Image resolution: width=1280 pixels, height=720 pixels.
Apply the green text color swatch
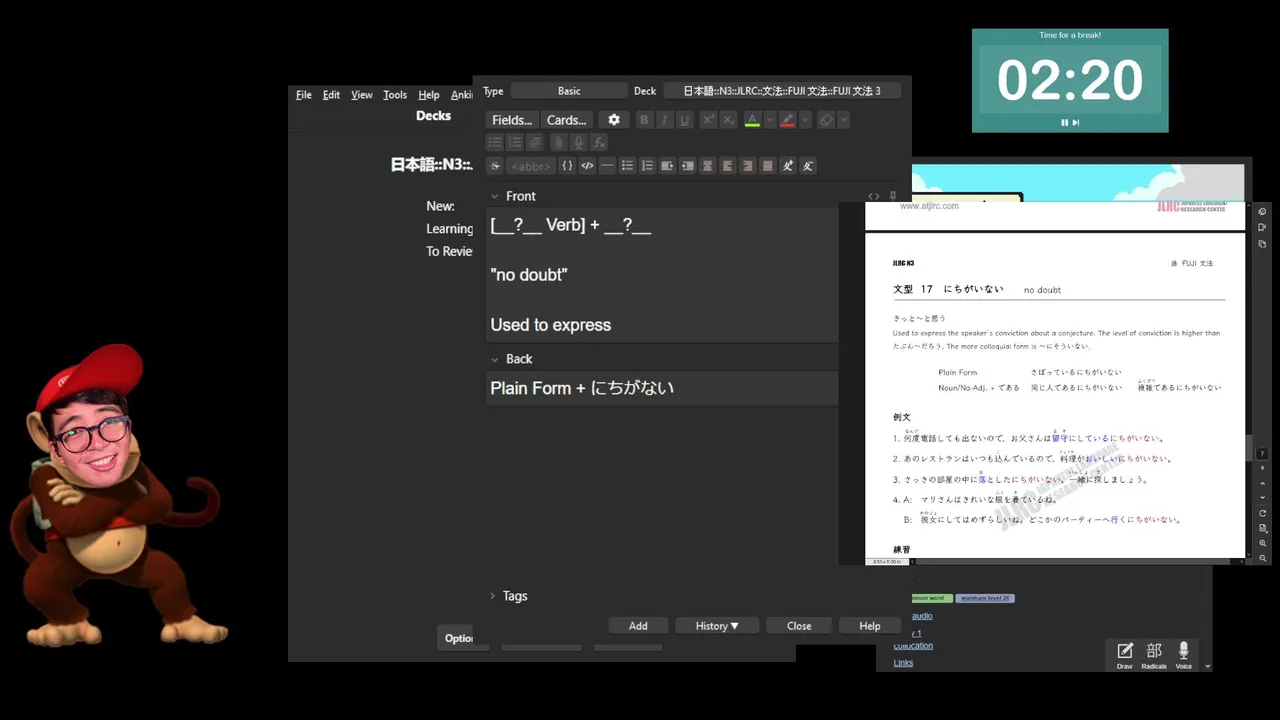point(752,120)
